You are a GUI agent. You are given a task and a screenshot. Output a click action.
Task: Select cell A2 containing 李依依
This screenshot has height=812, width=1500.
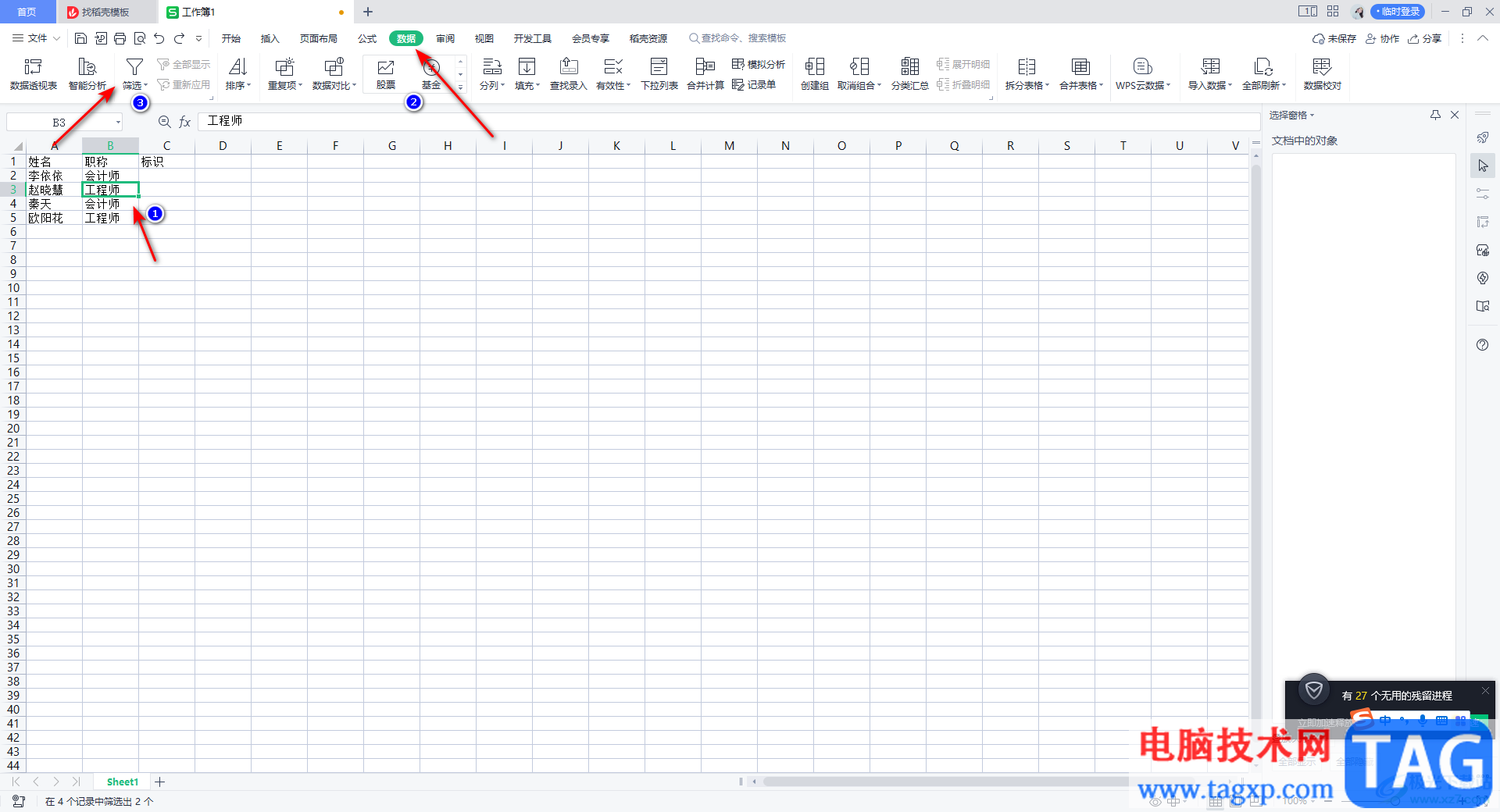[x=54, y=176]
